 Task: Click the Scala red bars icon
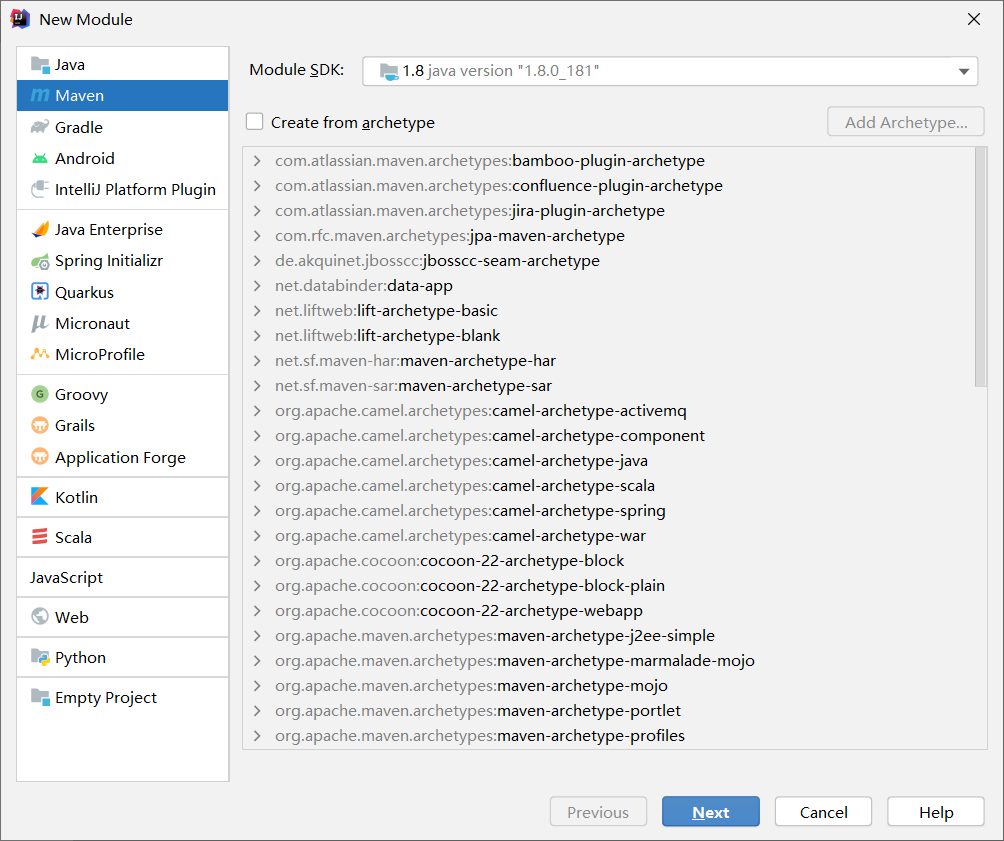pos(40,537)
